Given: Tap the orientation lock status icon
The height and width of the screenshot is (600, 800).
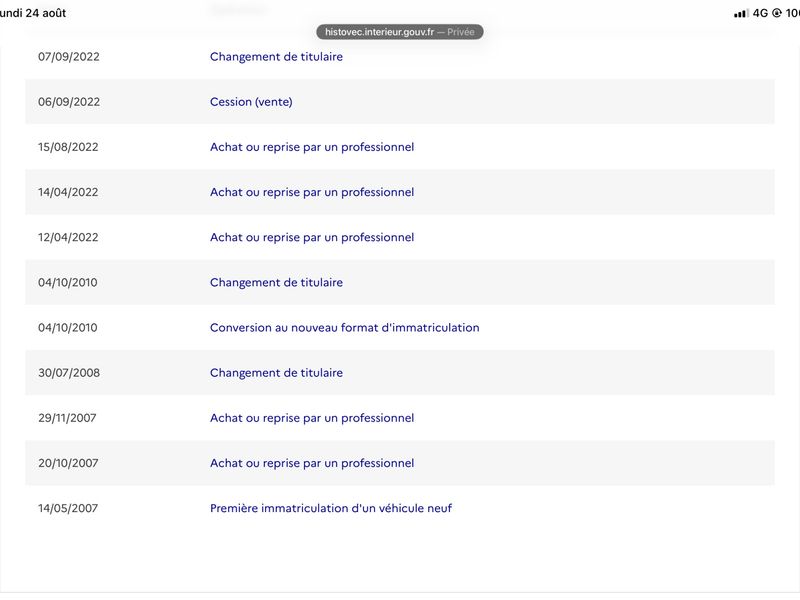Looking at the screenshot, I should (x=777, y=13).
